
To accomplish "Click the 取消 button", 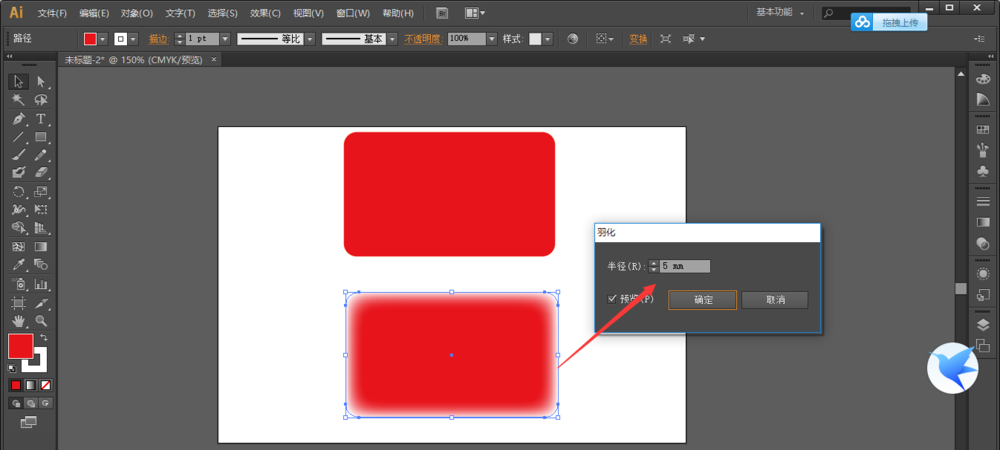I will pos(775,300).
